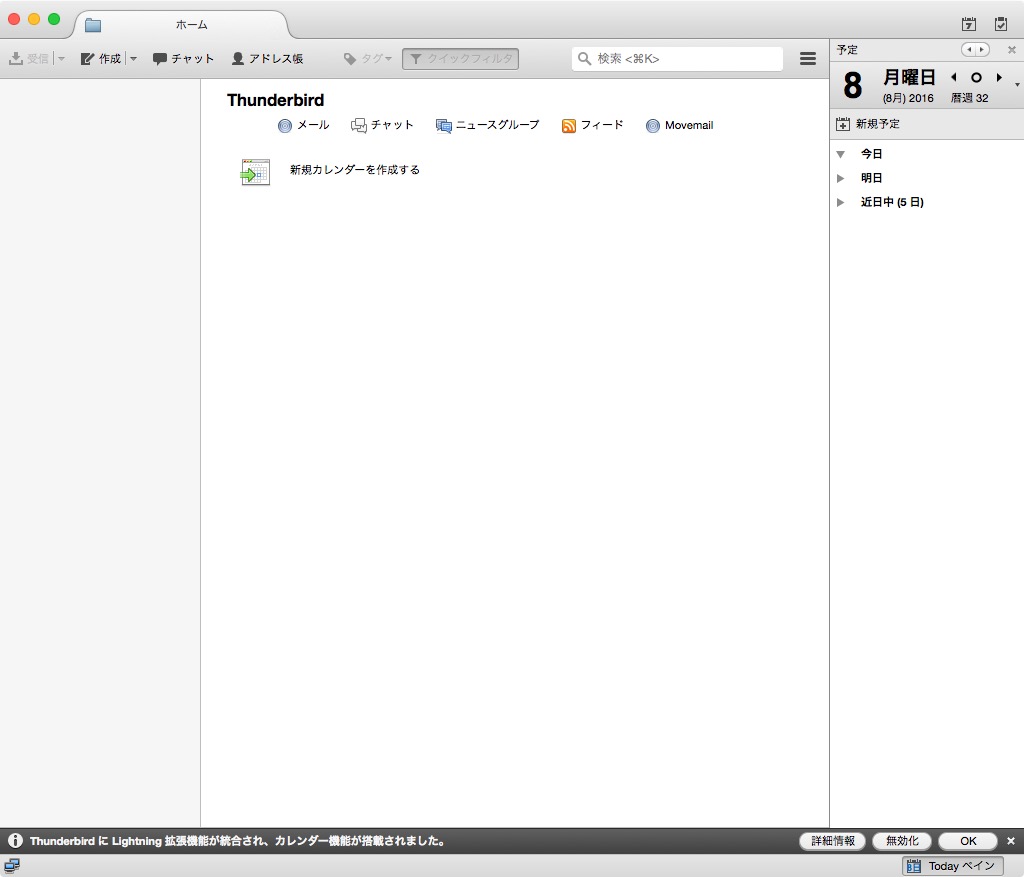This screenshot has height=877, width=1024.
Task: Open the calendar tab icon in title bar
Action: tap(968, 24)
